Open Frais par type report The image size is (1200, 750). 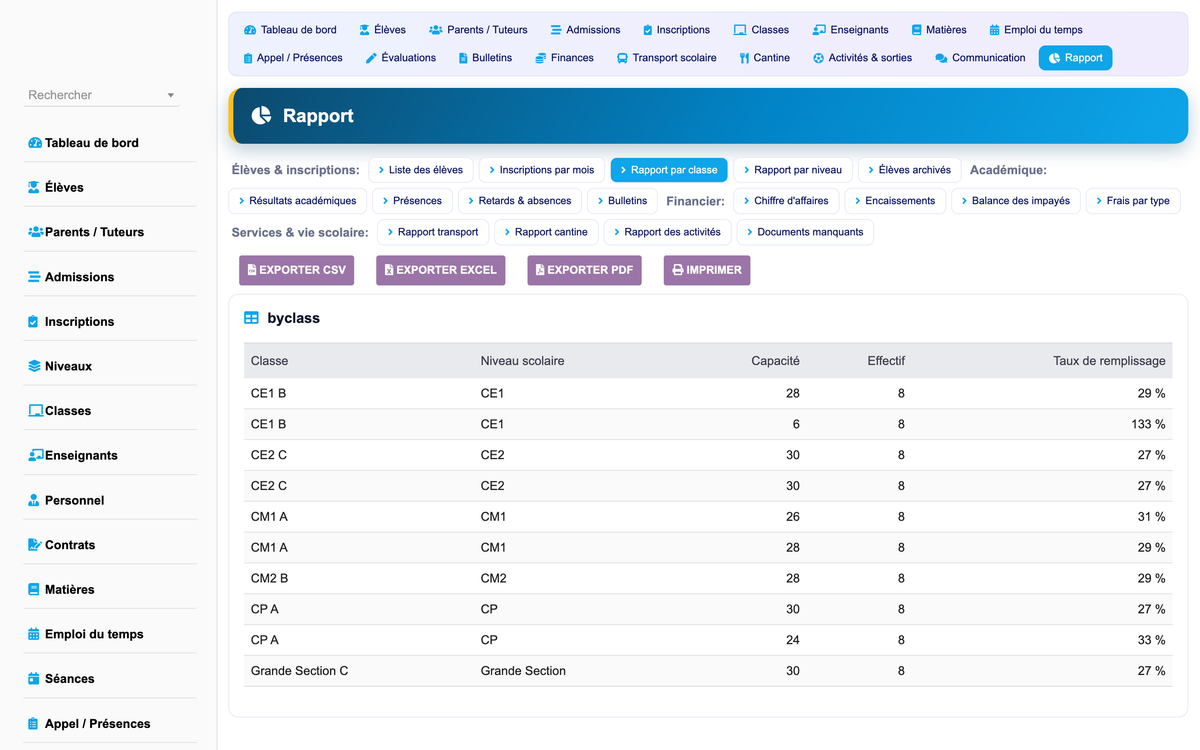tap(1133, 201)
